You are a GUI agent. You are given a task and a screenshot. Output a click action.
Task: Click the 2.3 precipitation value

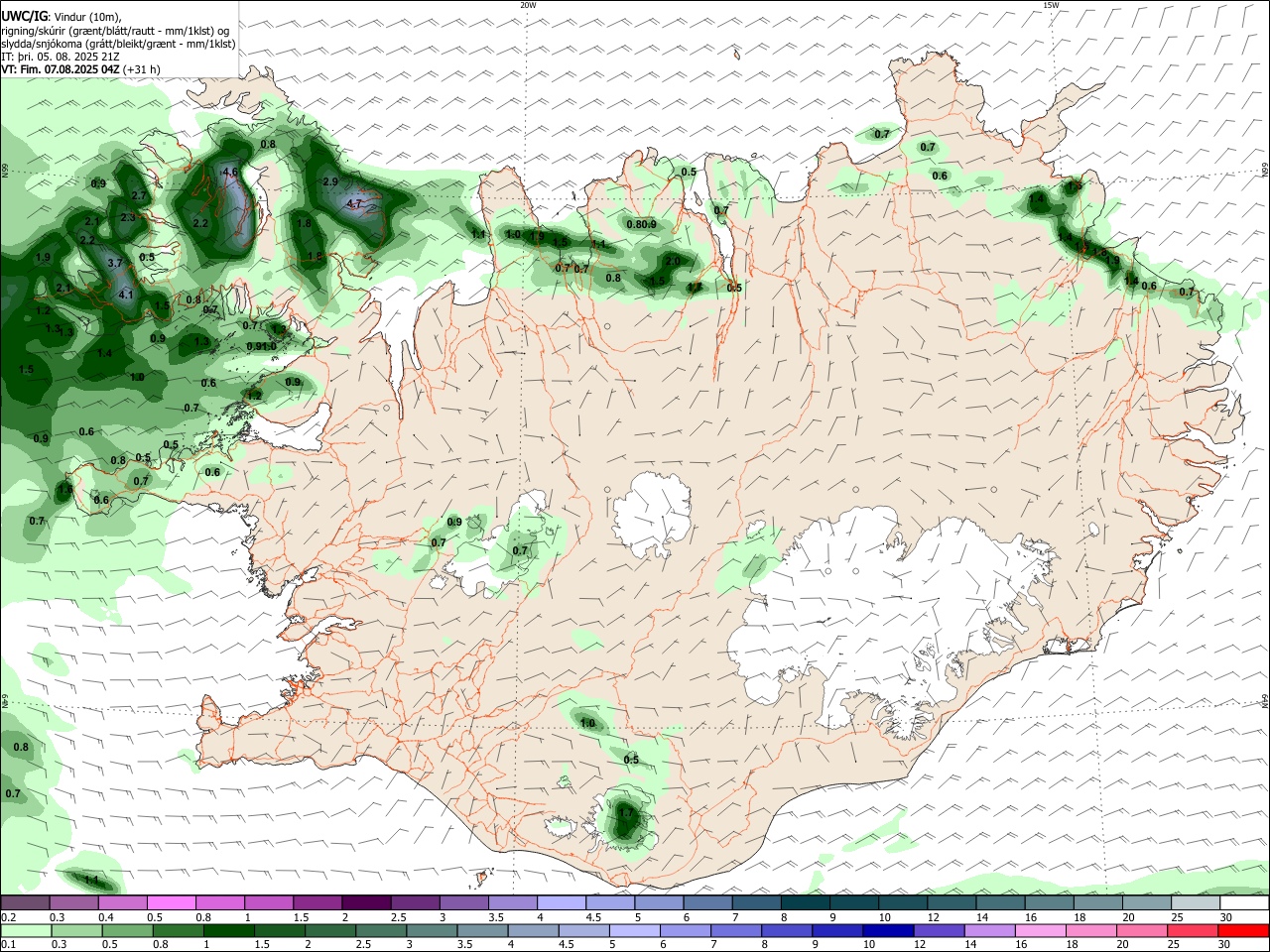tap(127, 217)
